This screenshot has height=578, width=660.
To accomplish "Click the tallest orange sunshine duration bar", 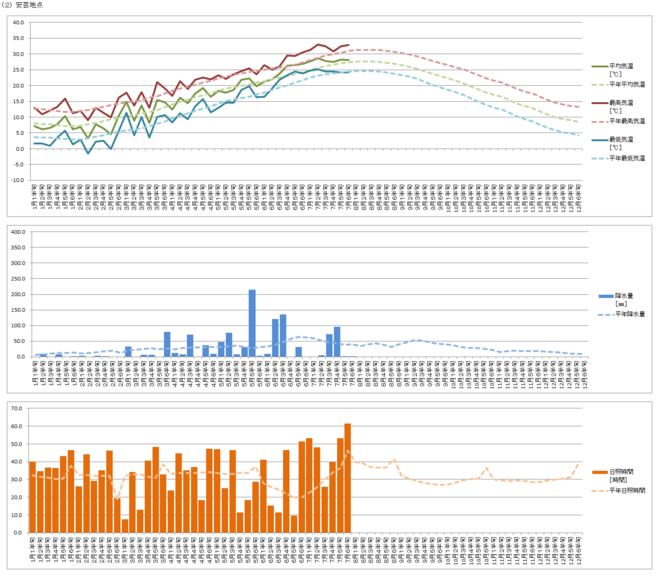I will [x=348, y=478].
